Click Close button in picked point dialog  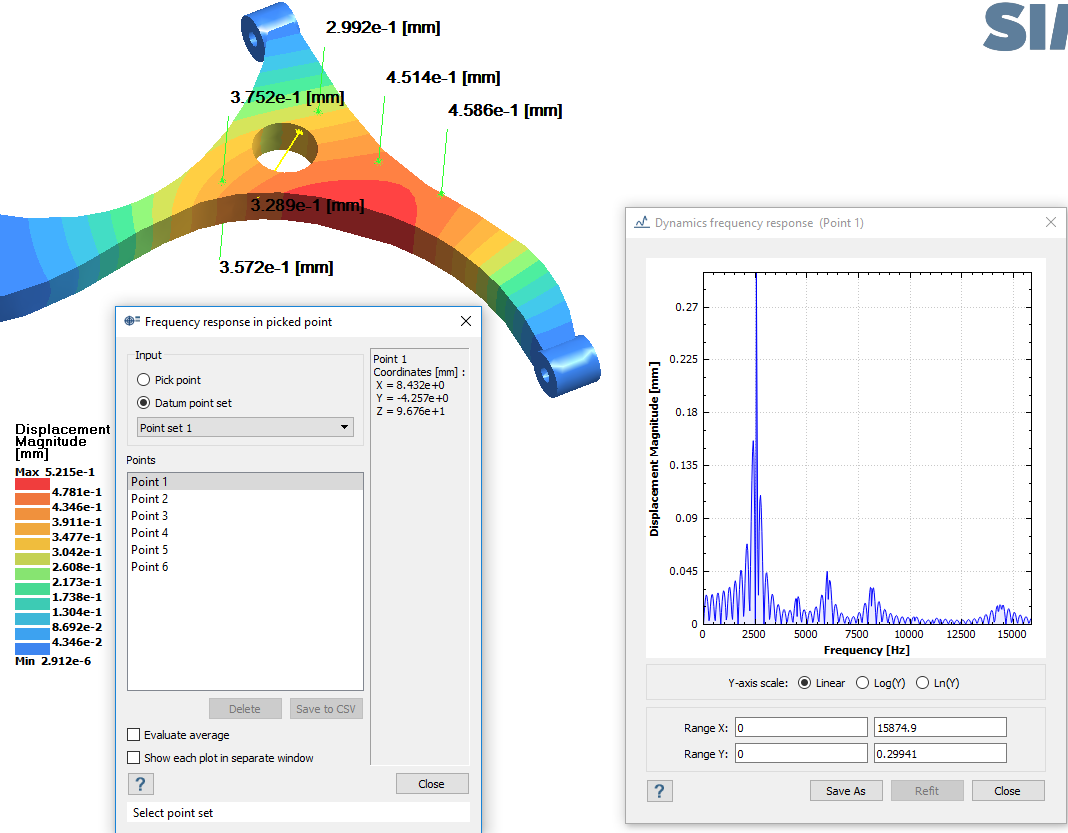coord(431,784)
